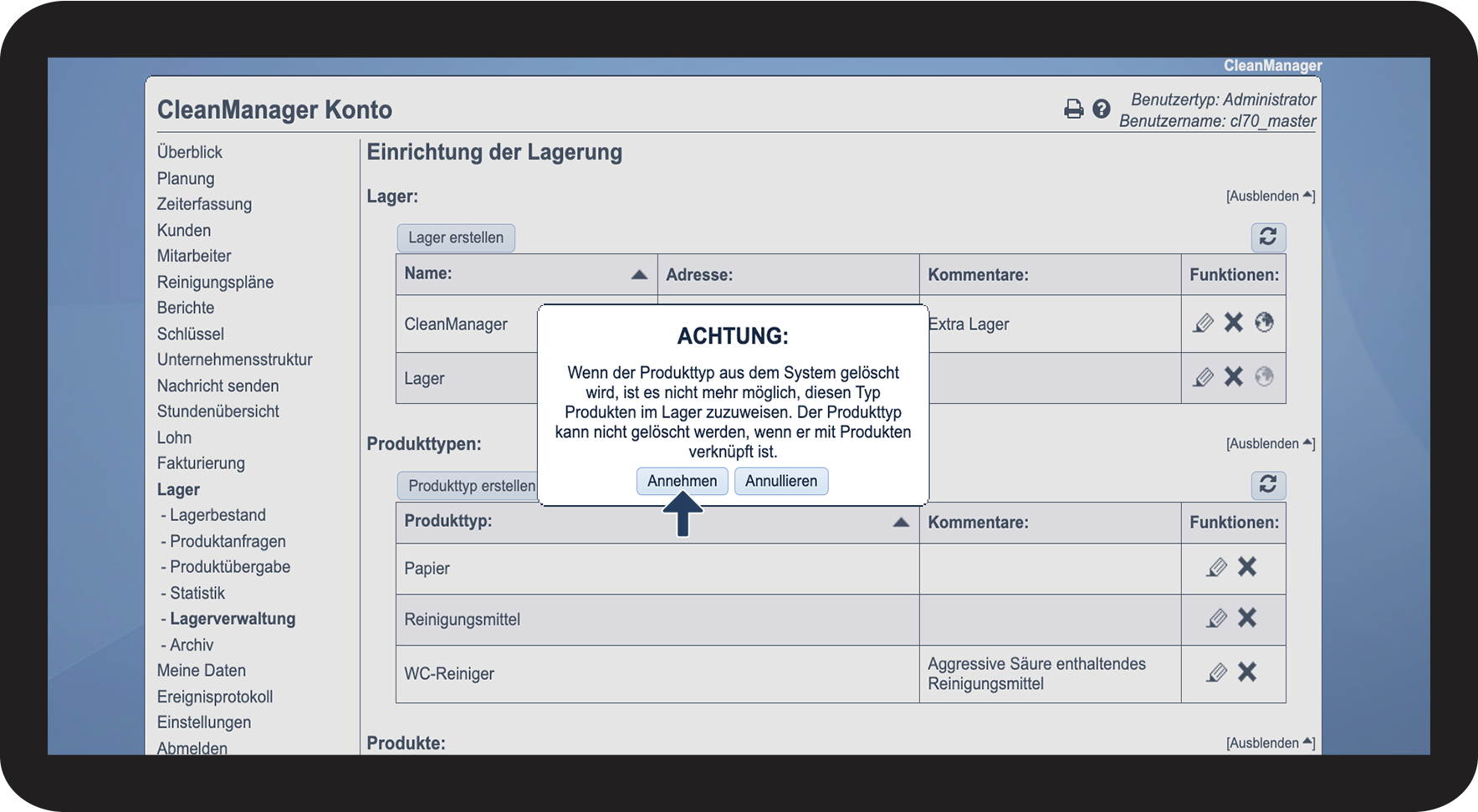Confirm the warning with Annehmen
The image size is (1478, 812).
tap(682, 481)
